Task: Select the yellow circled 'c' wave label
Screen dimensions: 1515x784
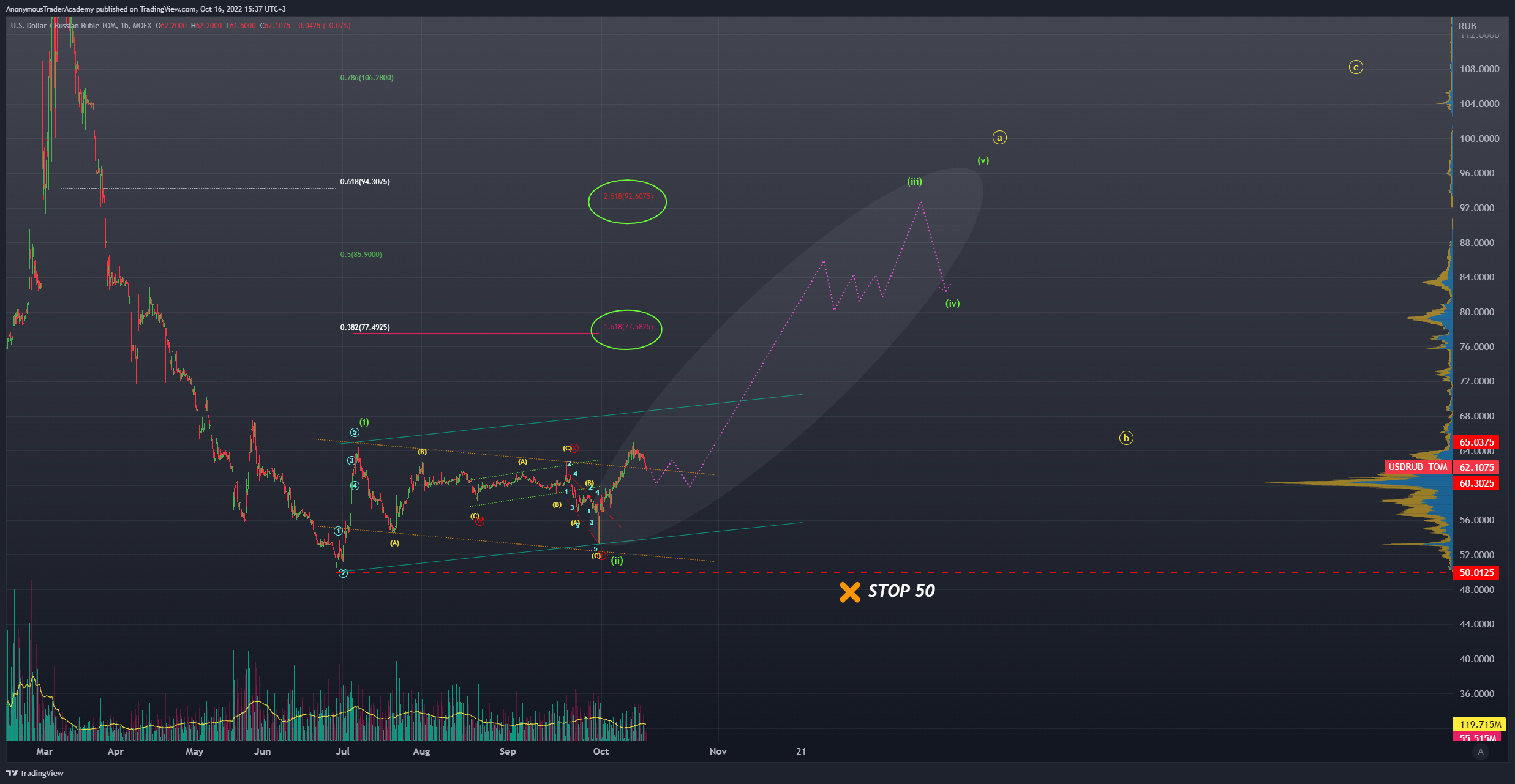Action: click(x=1356, y=67)
